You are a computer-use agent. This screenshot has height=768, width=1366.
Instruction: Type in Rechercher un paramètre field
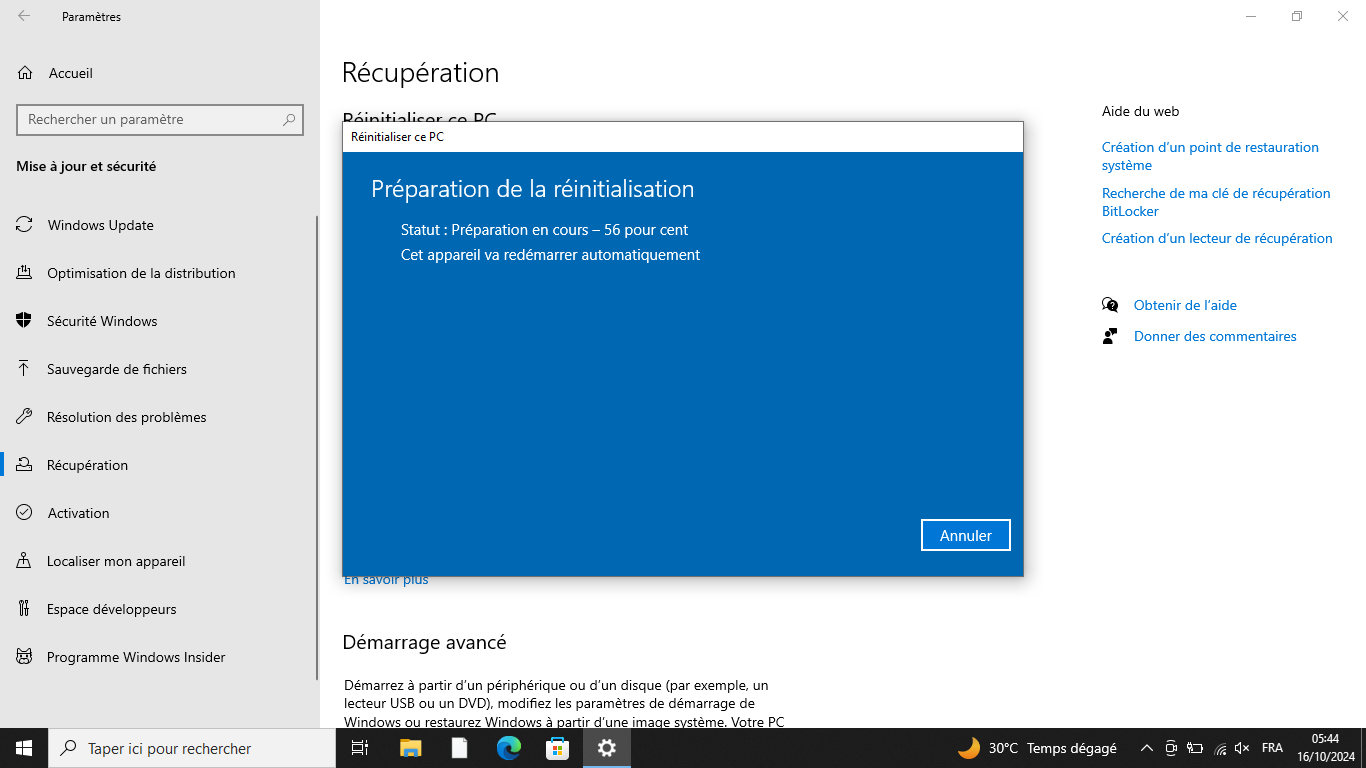pyautogui.click(x=150, y=119)
